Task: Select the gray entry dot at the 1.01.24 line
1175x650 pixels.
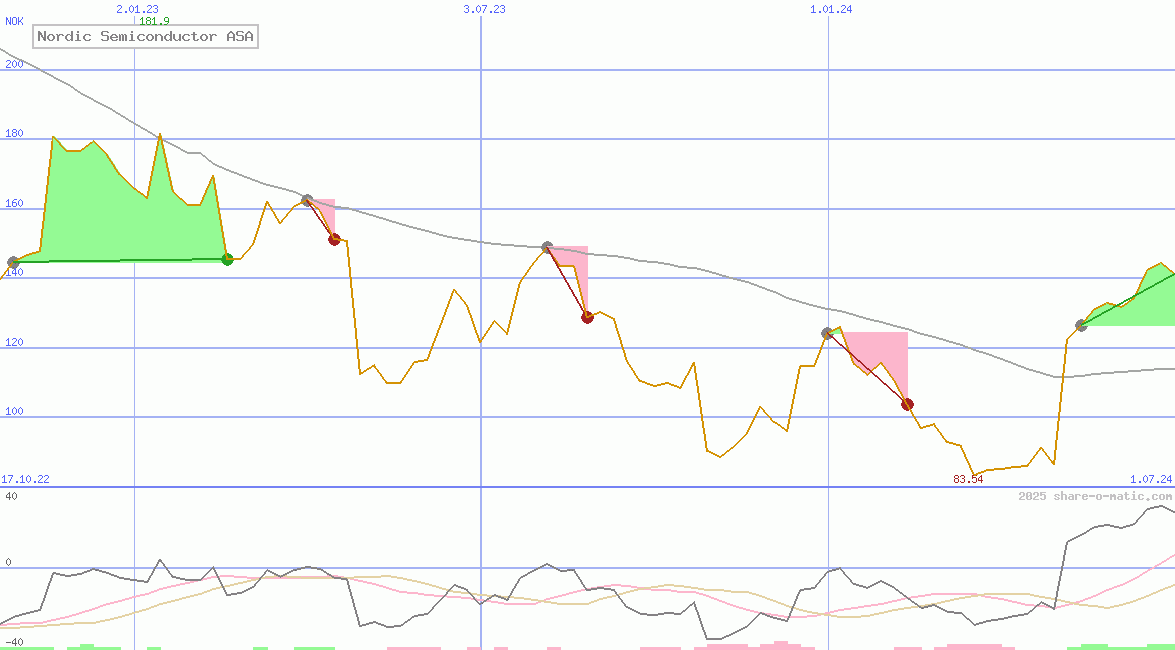Action: (827, 332)
